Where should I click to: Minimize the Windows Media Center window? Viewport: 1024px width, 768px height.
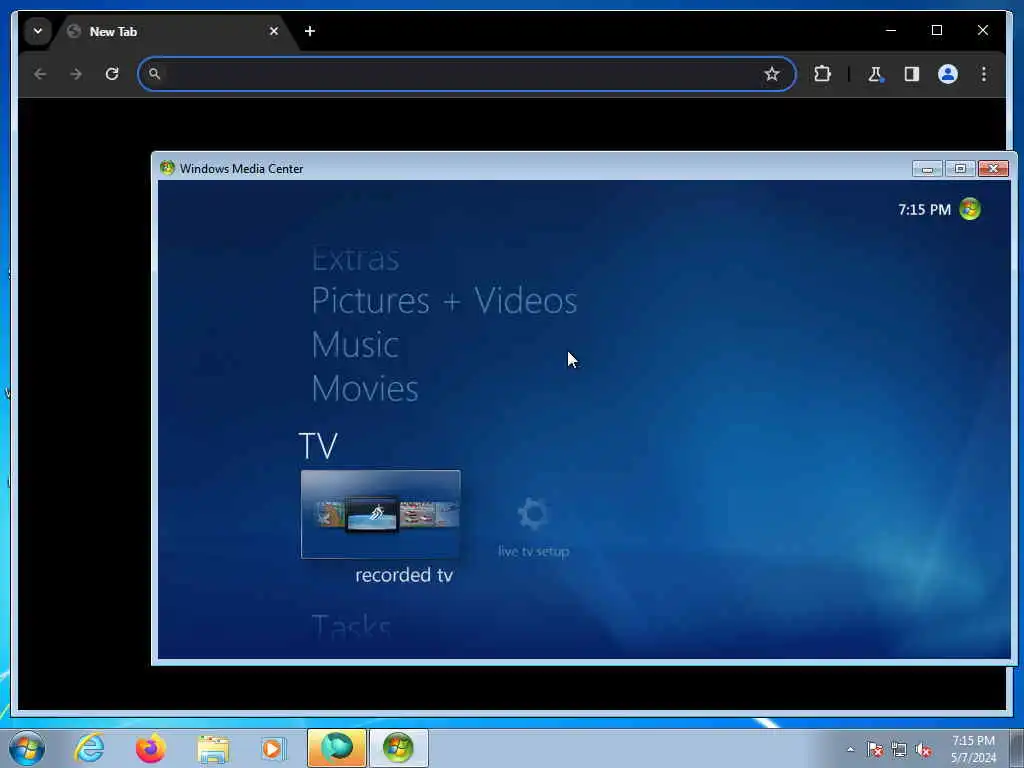(x=927, y=168)
